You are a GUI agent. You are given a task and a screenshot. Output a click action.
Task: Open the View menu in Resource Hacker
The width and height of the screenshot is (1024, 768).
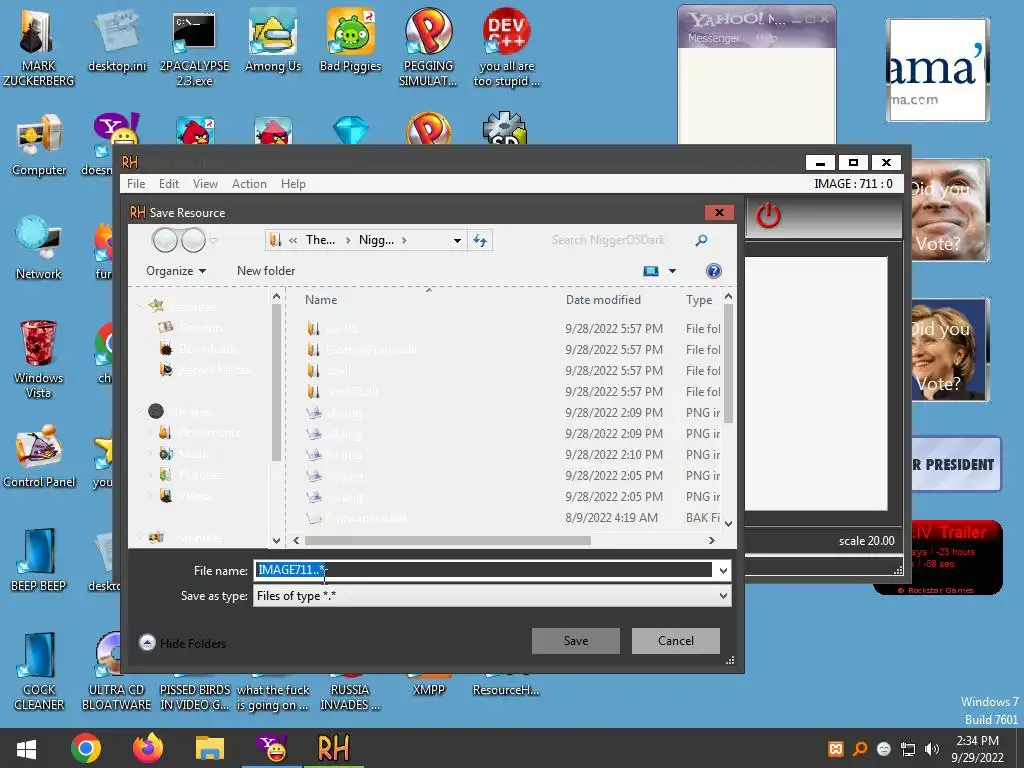pos(205,184)
